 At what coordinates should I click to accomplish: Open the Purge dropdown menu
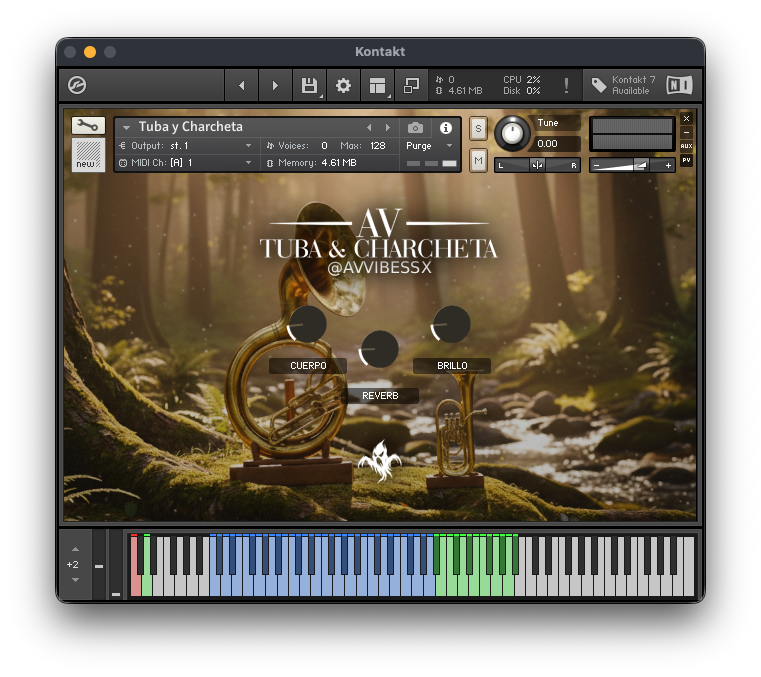click(x=429, y=146)
